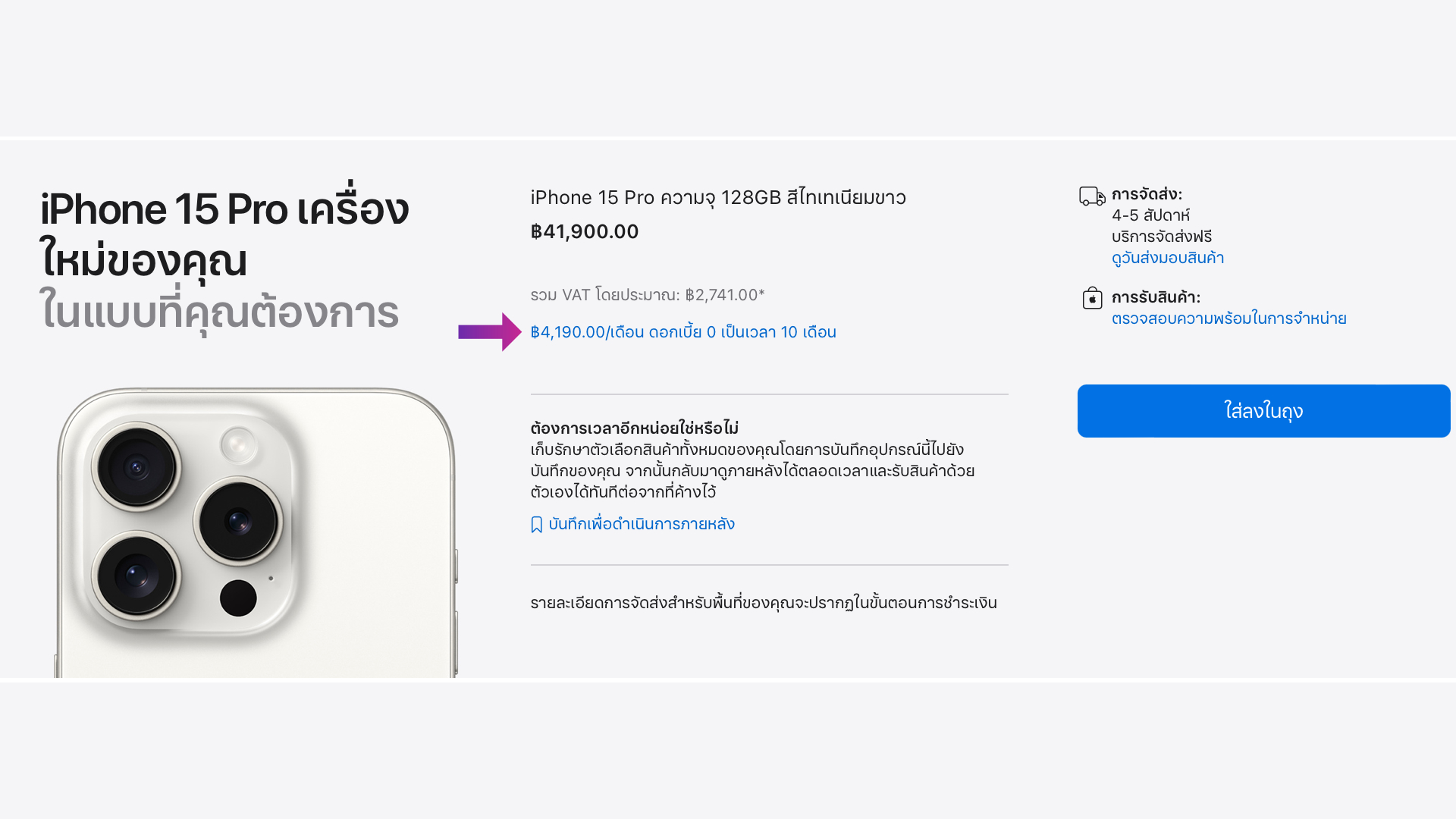
Task: Click the camera flash on the iPhone image
Action: point(238,444)
